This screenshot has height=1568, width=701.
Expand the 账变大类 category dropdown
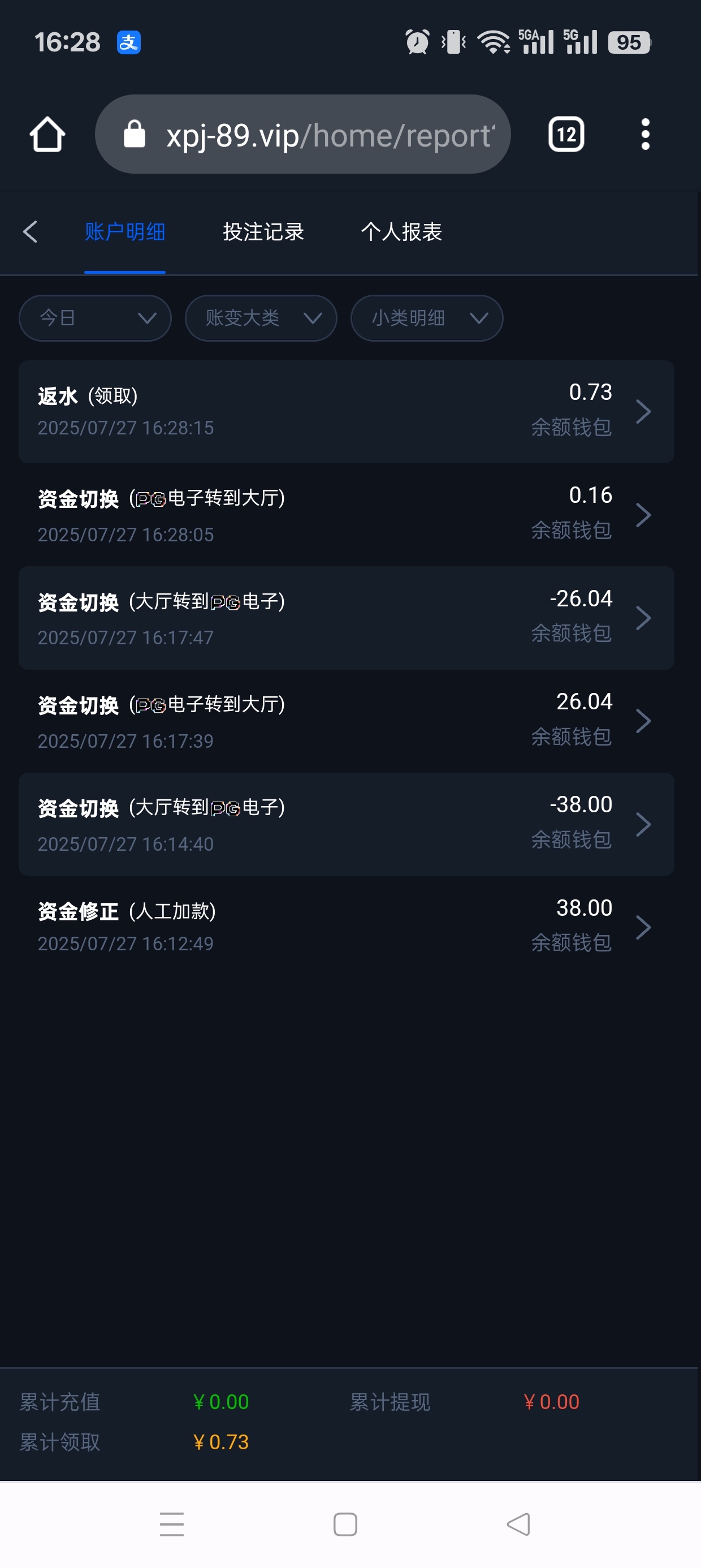click(261, 318)
